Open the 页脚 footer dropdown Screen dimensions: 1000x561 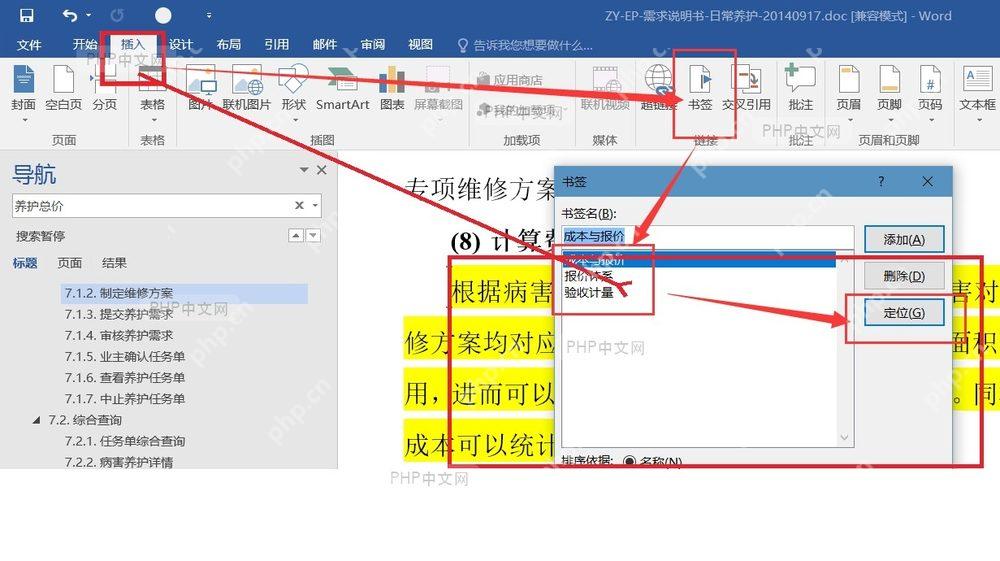[x=889, y=92]
